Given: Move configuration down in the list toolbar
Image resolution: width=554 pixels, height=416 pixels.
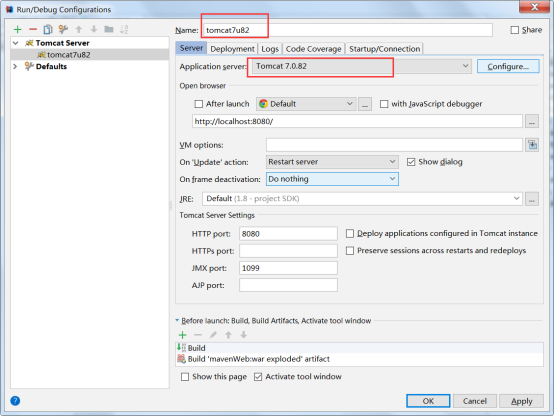Looking at the screenshot, I should pyautogui.click(x=94, y=29).
